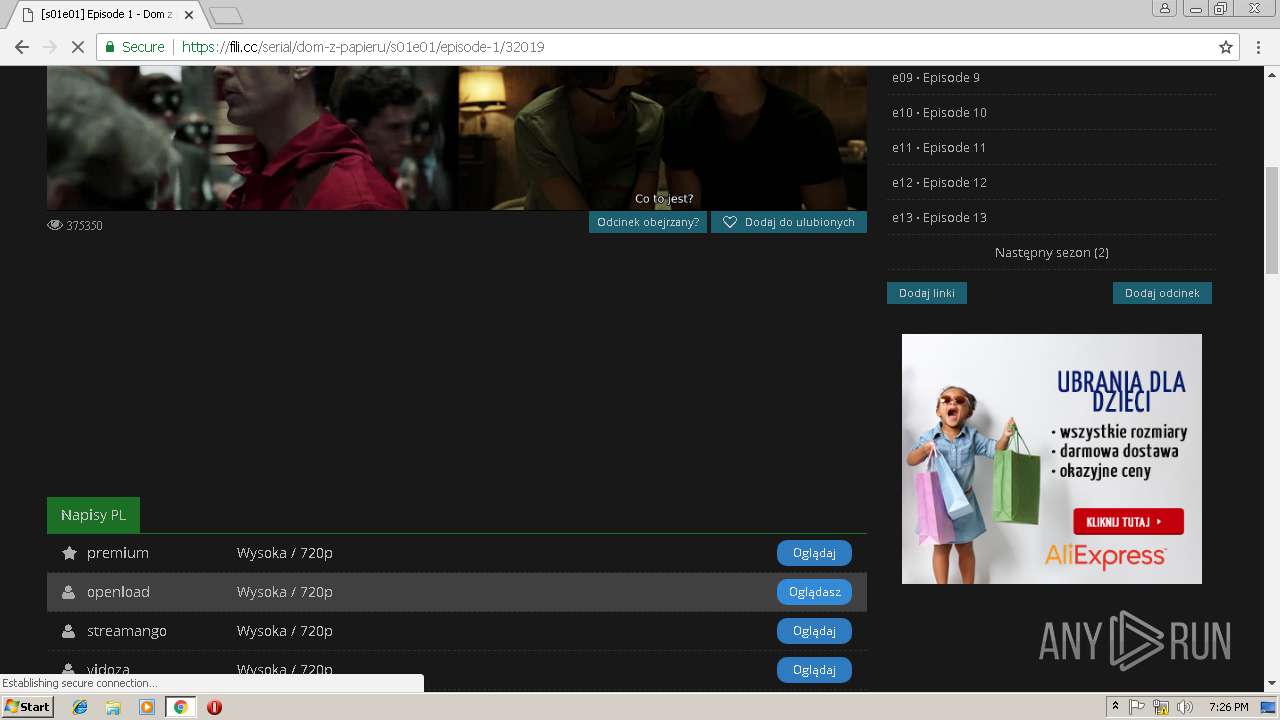
Task: Click Oglądaj for vidoza source
Action: [x=814, y=670]
